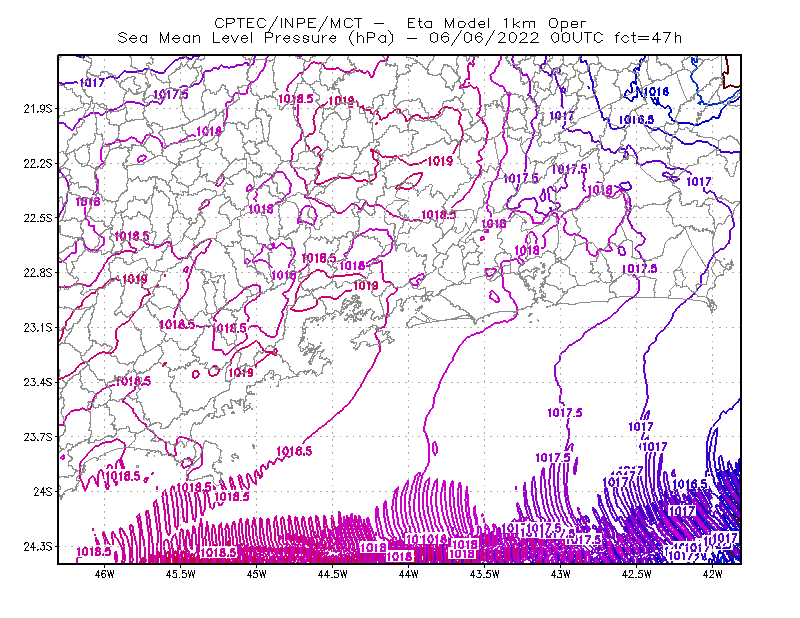Click the 45W longitude axis label
800x618 pixels.
pos(257,574)
